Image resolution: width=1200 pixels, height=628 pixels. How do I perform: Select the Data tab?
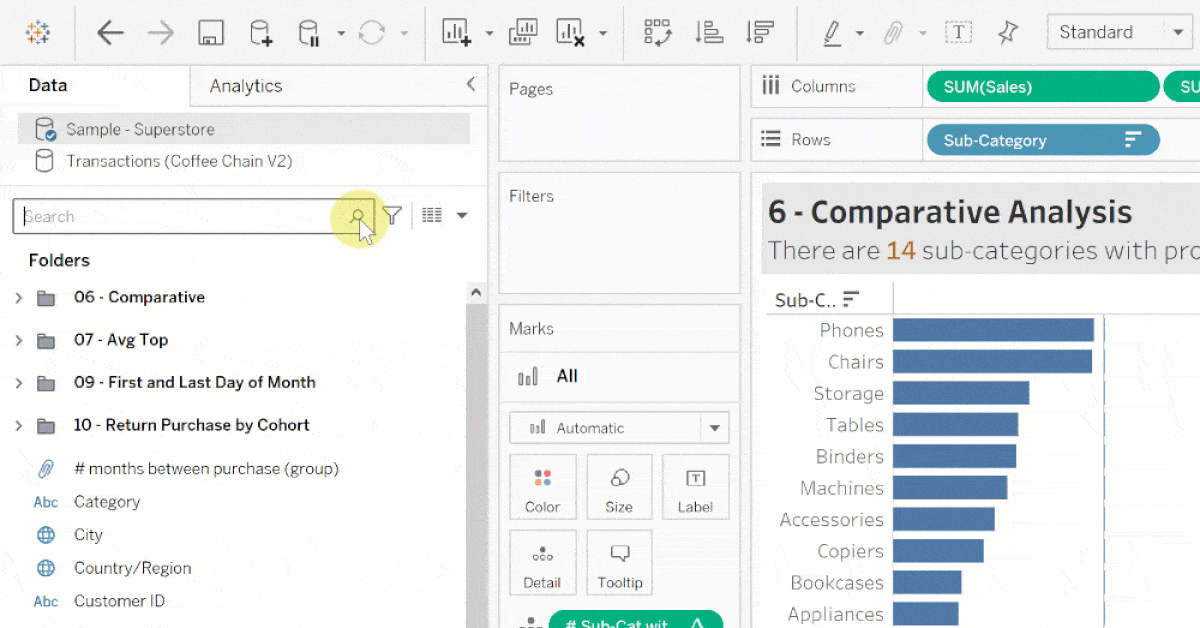(48, 86)
